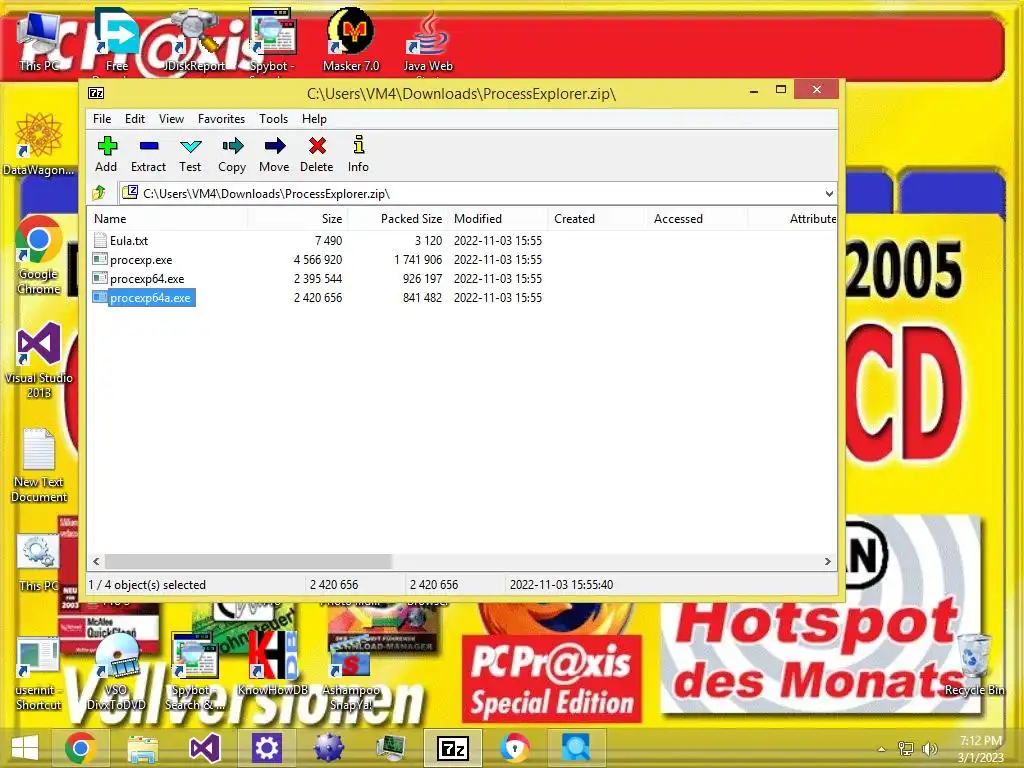Open the Visual Studio 2013 desktop shortcut
Viewport: 1024px width, 768px height.
click(39, 360)
